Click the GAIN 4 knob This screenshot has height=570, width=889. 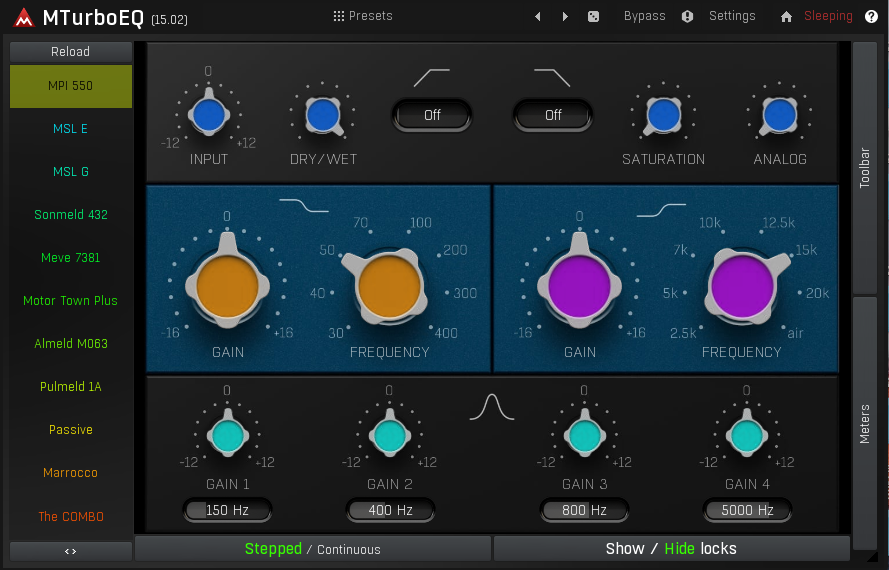tap(747, 436)
